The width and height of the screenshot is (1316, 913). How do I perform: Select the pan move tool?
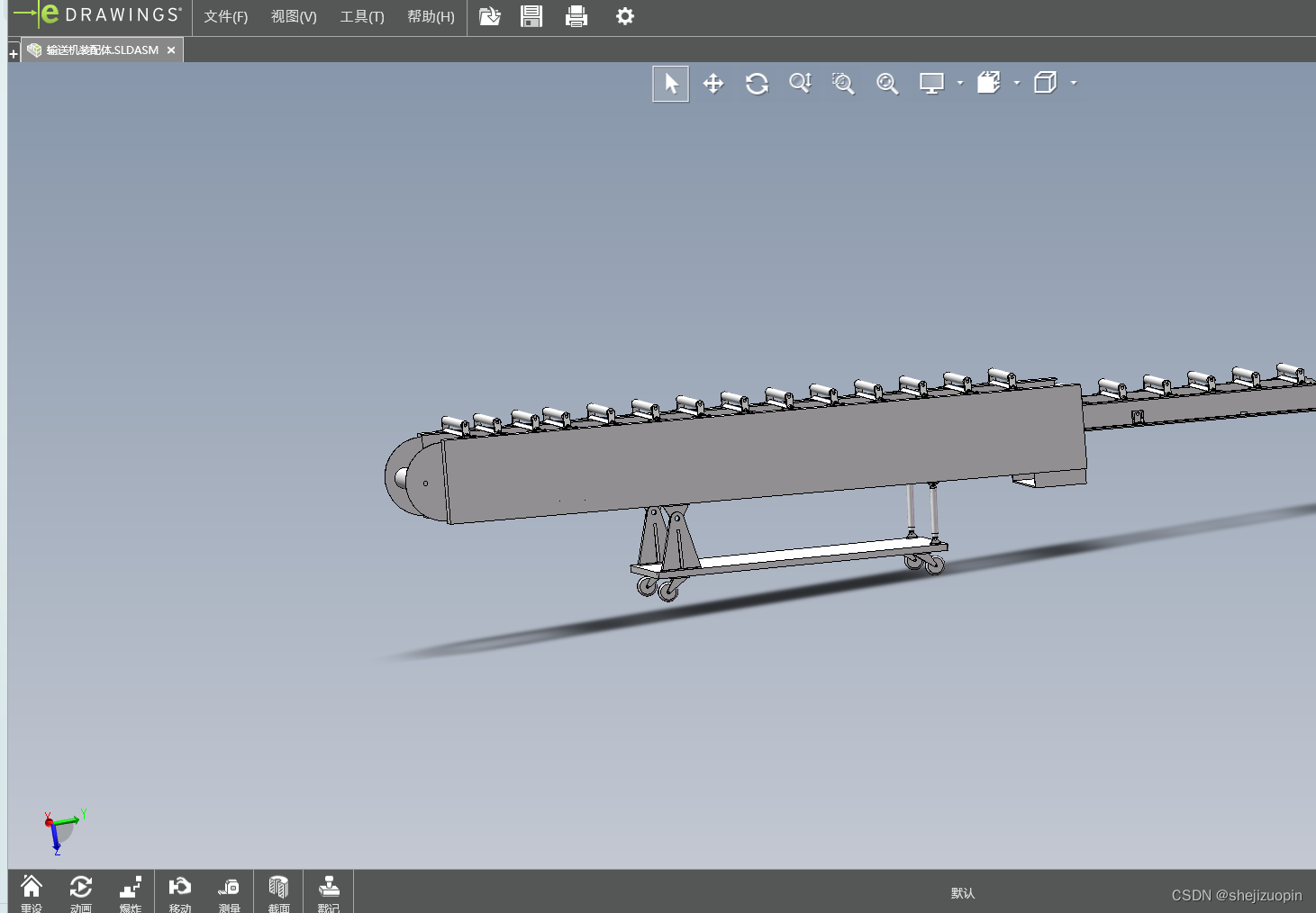(713, 84)
